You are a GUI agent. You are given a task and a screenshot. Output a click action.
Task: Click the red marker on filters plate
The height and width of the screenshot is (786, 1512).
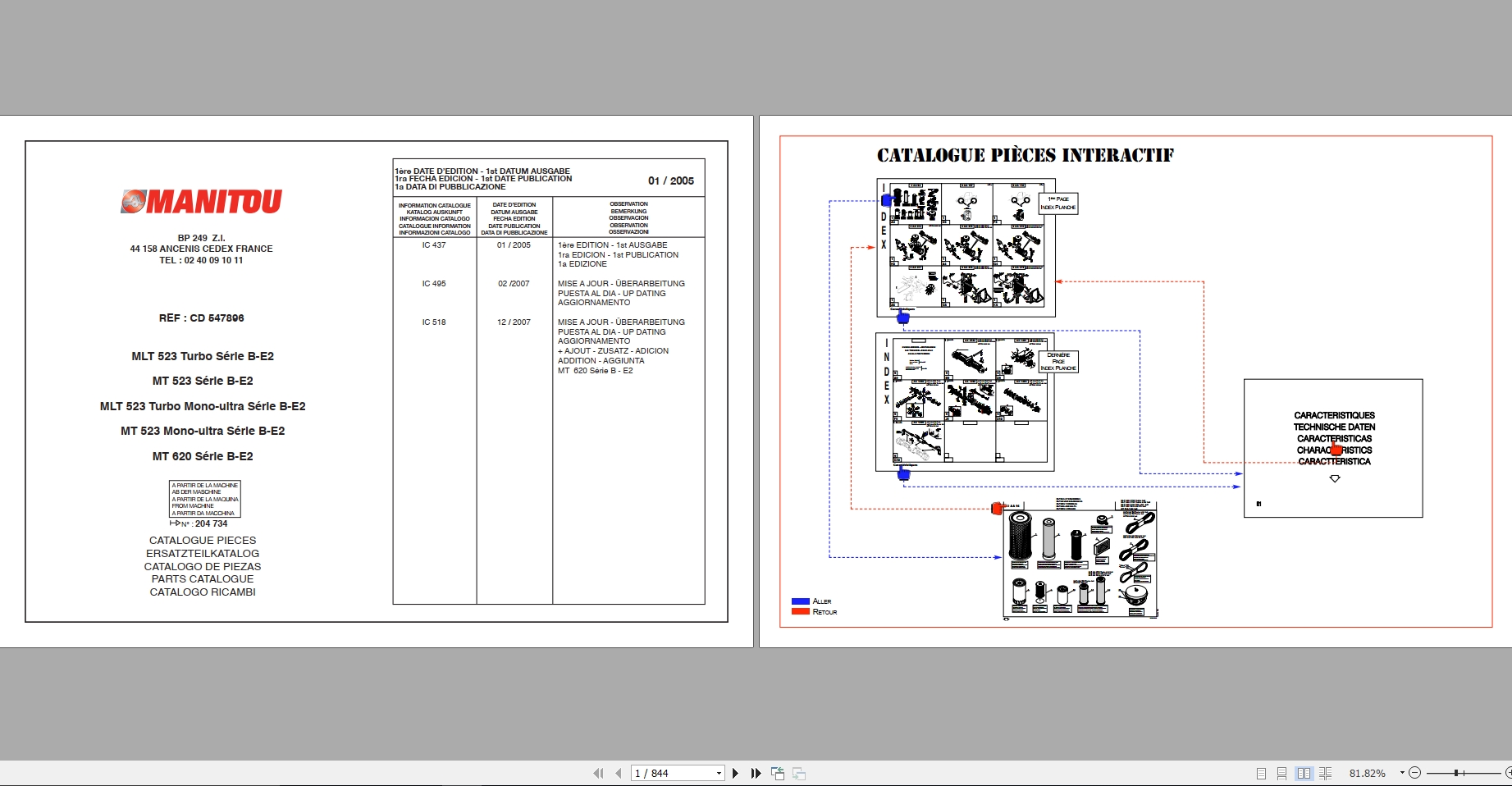[998, 509]
